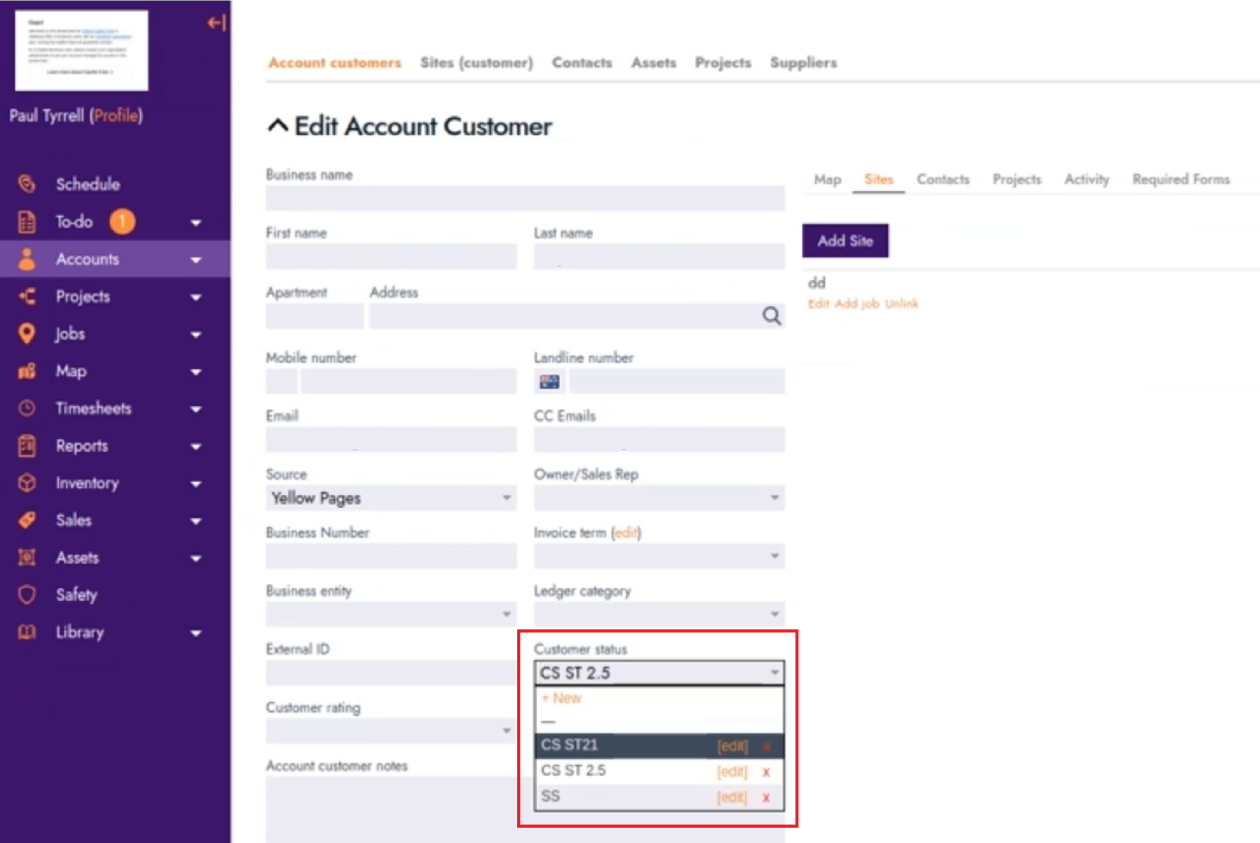
Task: Click the Jobs location pin icon
Action: coord(27,334)
